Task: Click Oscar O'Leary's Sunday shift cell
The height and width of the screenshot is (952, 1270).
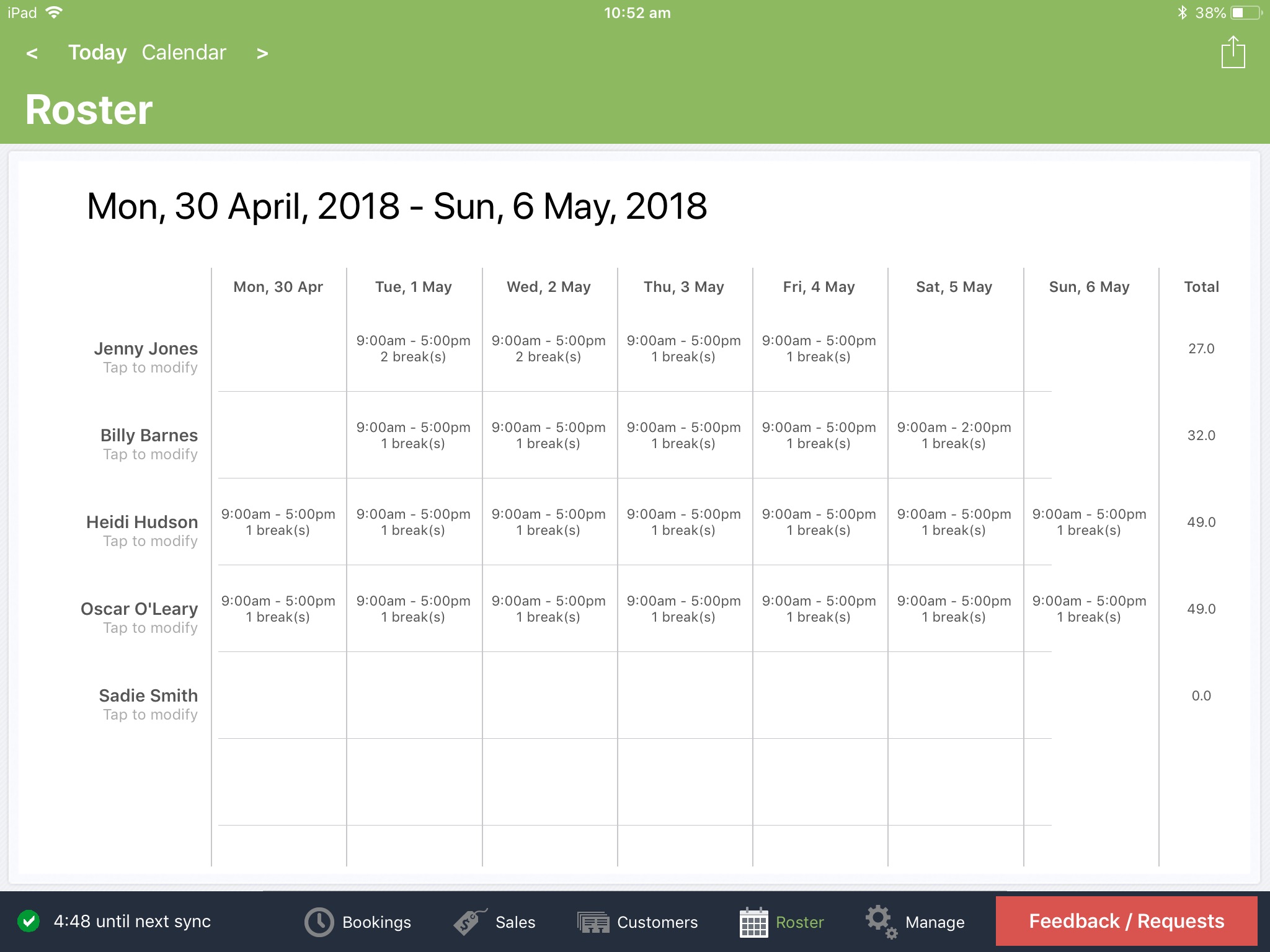Action: pyautogui.click(x=1090, y=609)
